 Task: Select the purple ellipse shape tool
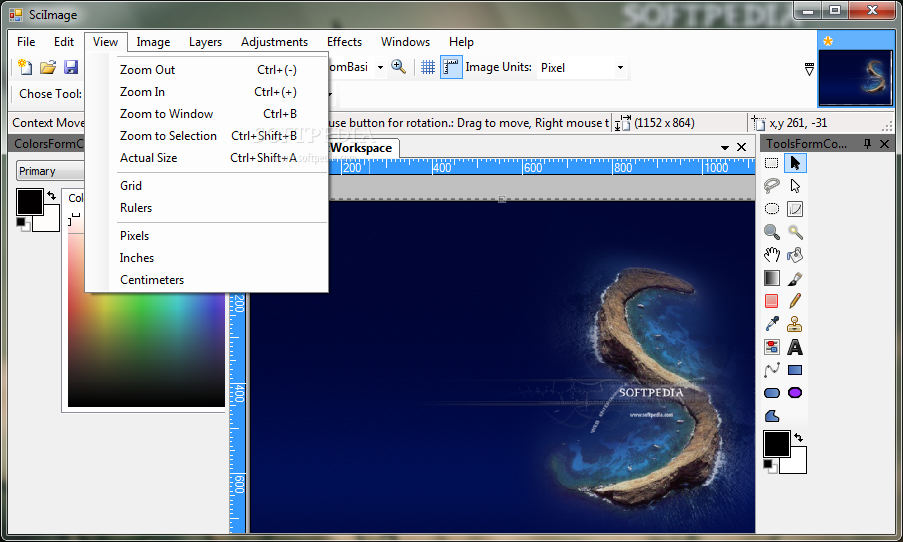795,393
